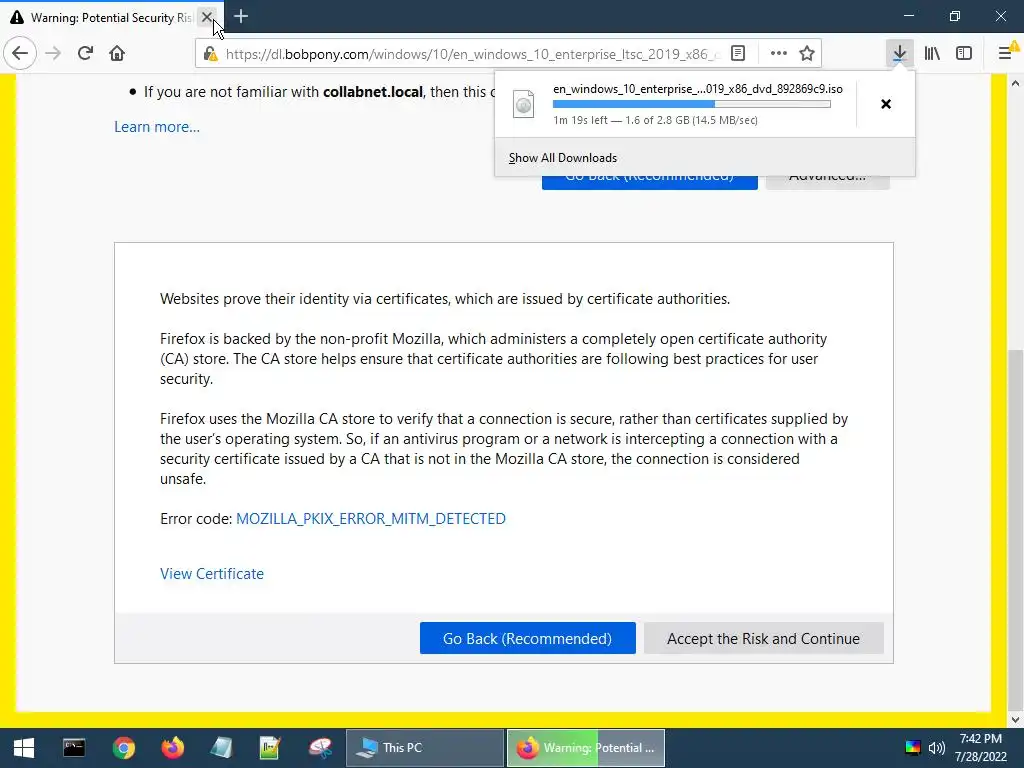The width and height of the screenshot is (1024, 768).
Task: Open the Windows Start menu
Action: point(24,748)
